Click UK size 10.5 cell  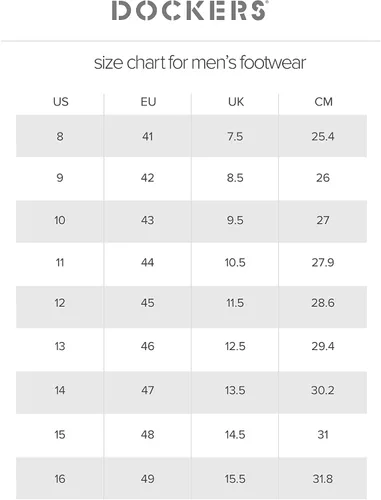coord(235,262)
